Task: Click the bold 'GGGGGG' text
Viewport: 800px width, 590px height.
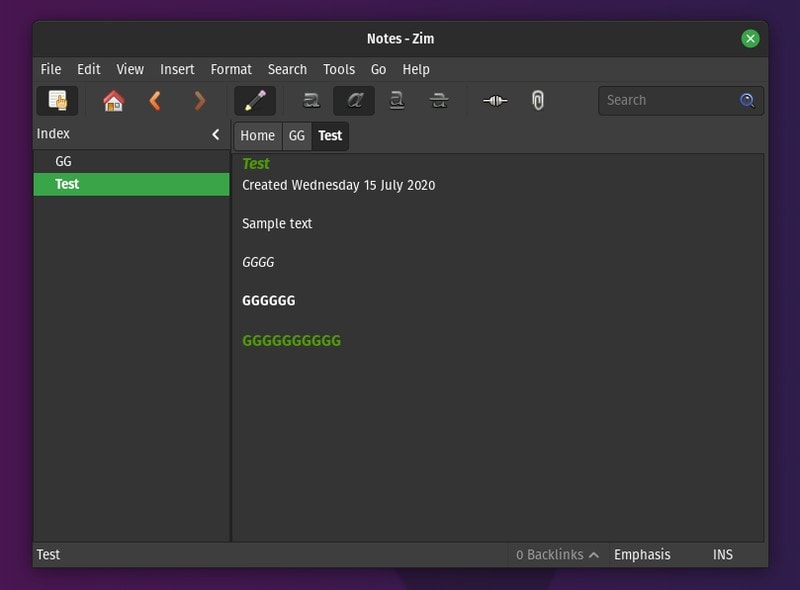Action: (268, 301)
